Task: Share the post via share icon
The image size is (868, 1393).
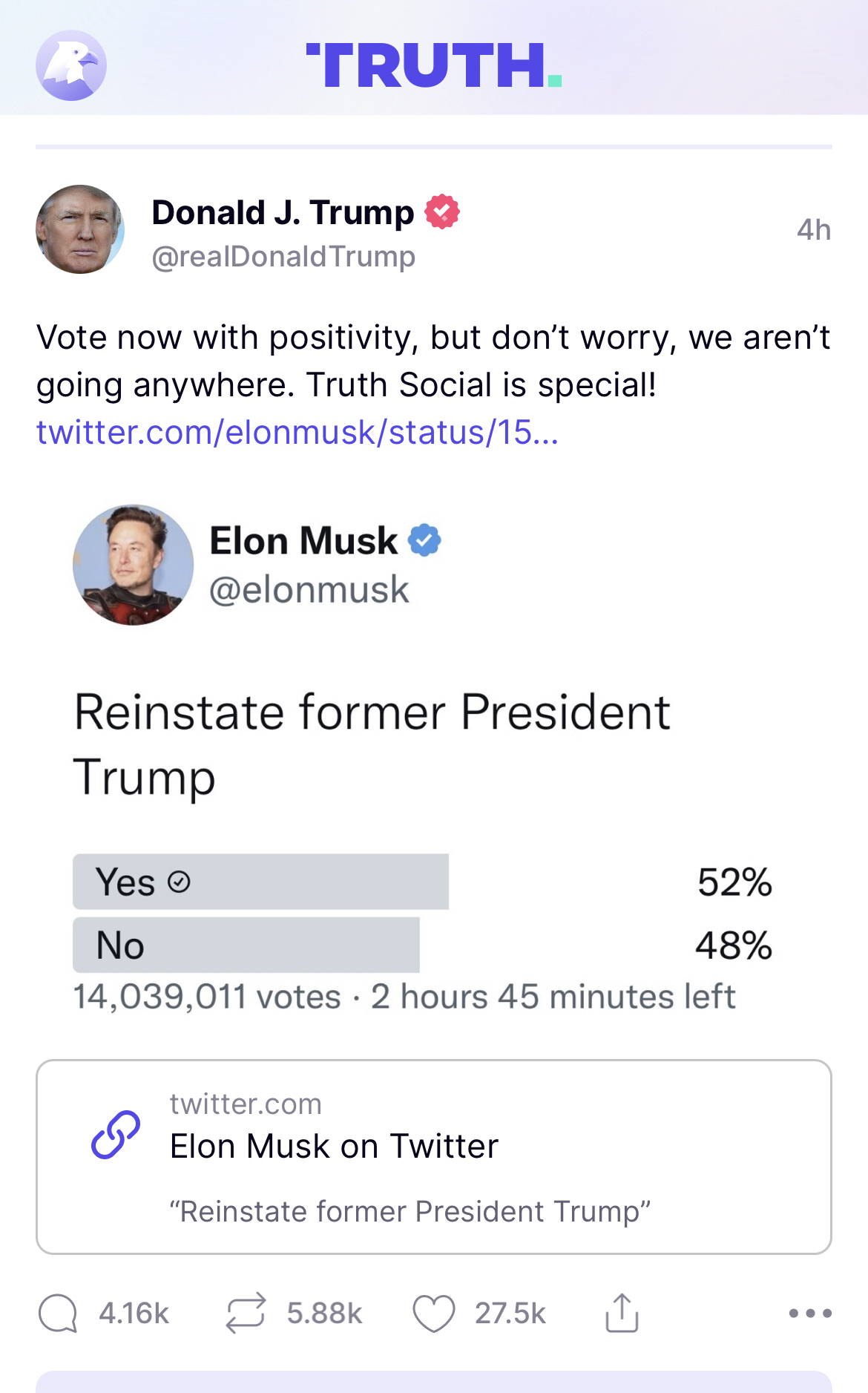Action: coord(622,1313)
